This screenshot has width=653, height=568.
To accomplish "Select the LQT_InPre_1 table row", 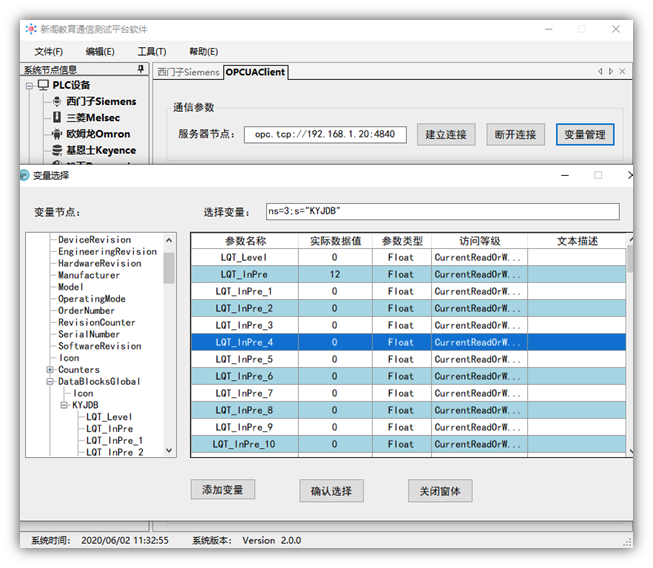I will 409,291.
